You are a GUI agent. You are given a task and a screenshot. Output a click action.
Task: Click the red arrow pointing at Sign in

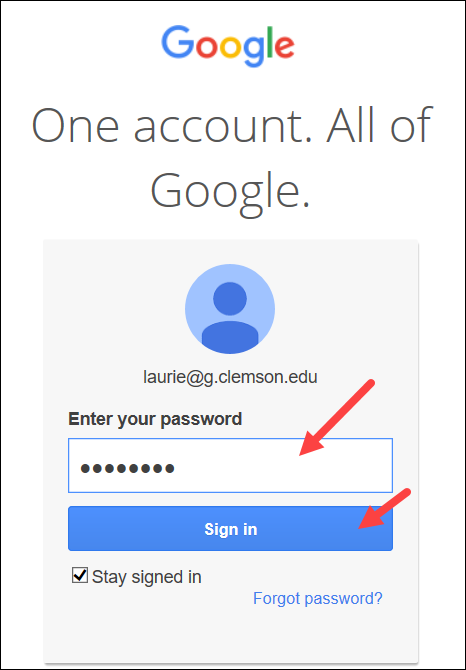coord(384,508)
